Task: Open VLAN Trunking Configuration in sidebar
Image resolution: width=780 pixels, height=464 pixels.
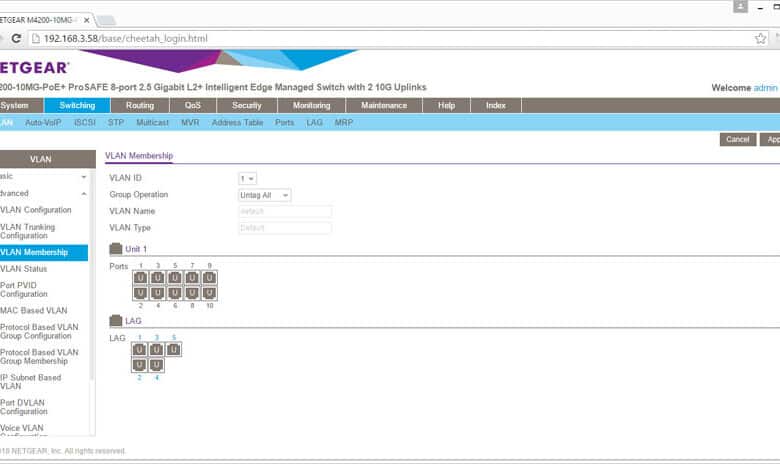Action: pyautogui.click(x=27, y=231)
